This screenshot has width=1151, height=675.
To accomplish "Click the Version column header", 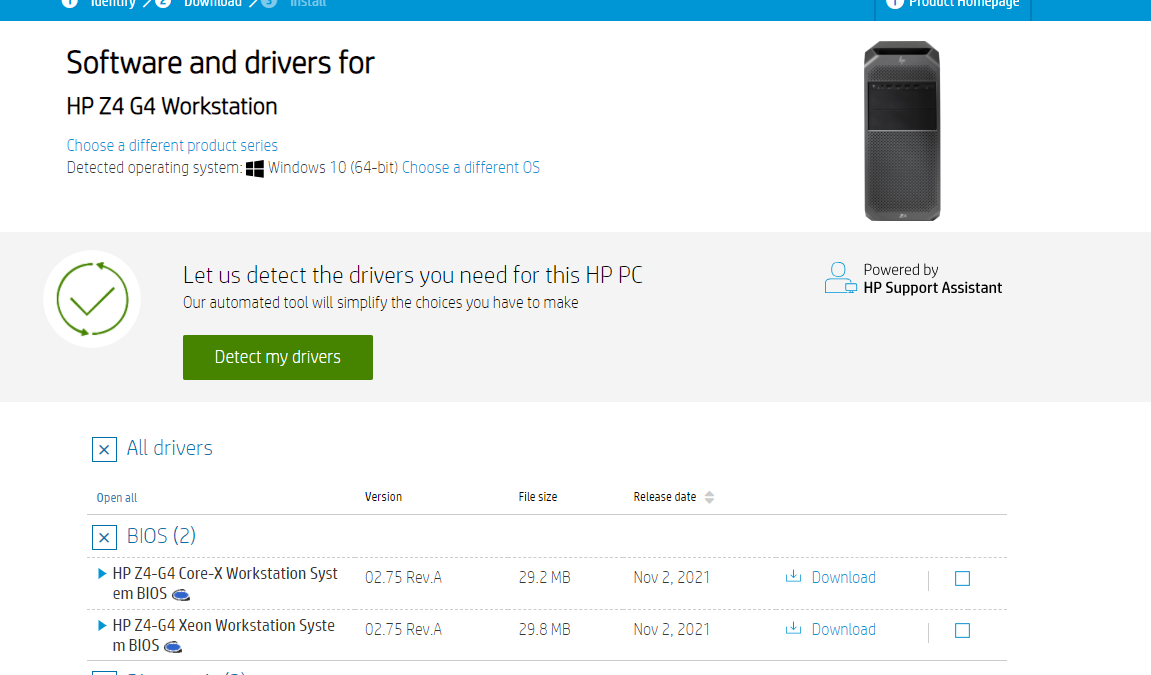I will tap(383, 497).
